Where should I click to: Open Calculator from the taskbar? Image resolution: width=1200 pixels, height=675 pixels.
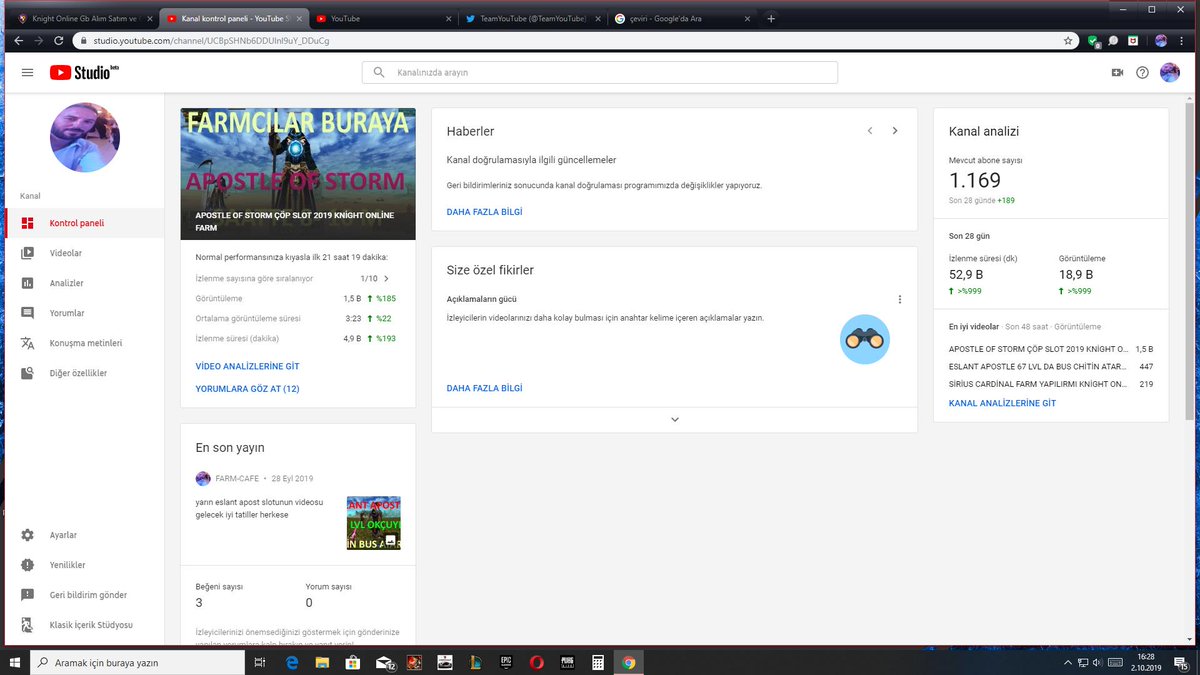[x=597, y=662]
